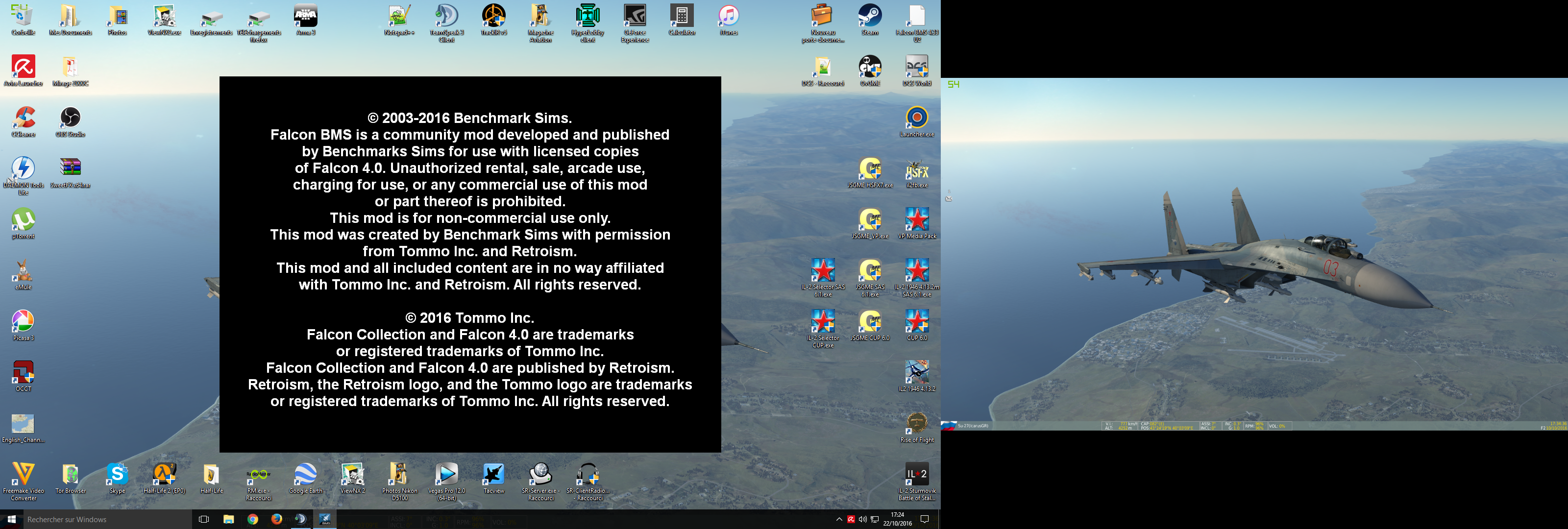Open eMule desktop icon

click(23, 275)
